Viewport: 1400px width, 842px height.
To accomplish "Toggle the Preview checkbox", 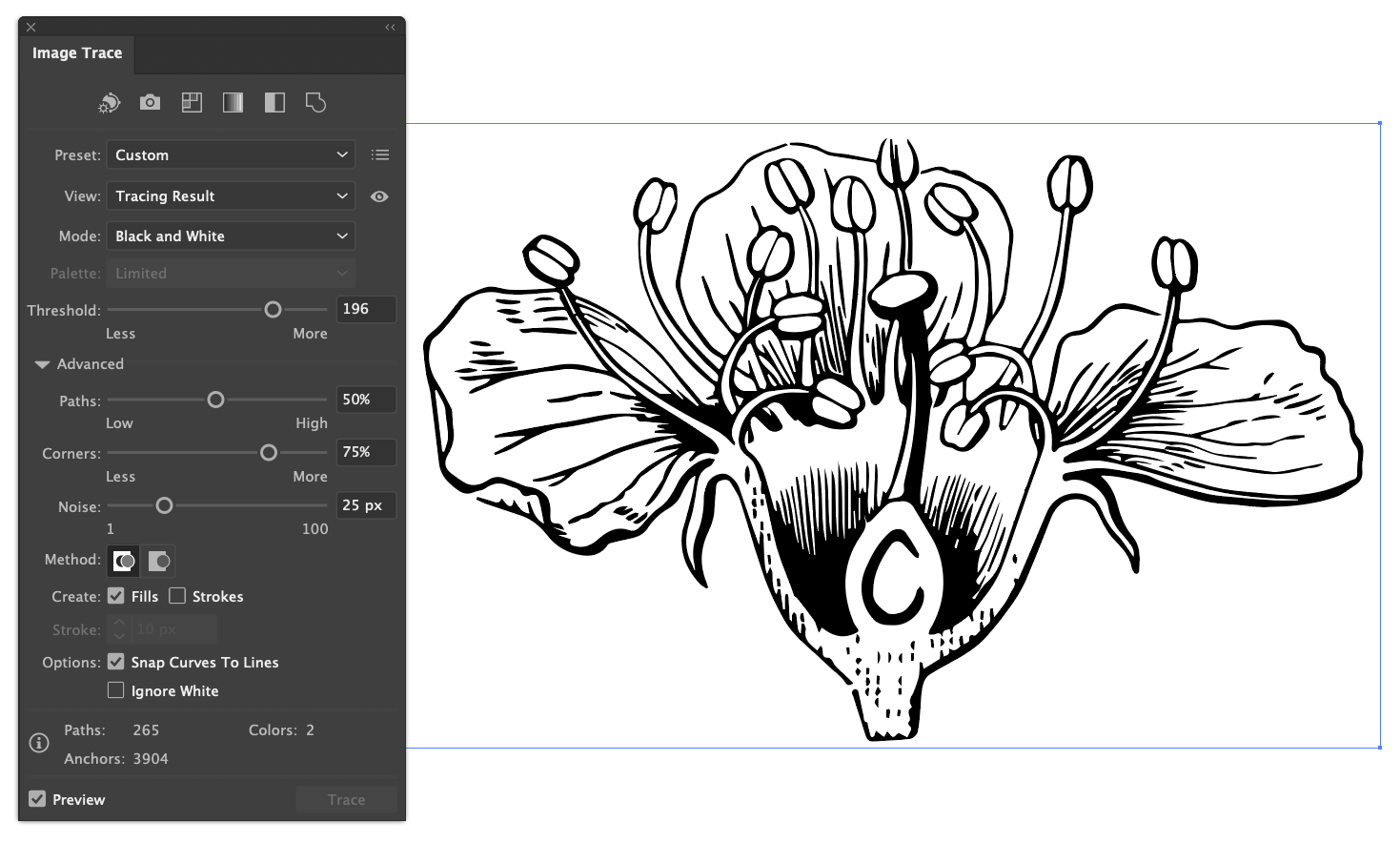I will (37, 799).
